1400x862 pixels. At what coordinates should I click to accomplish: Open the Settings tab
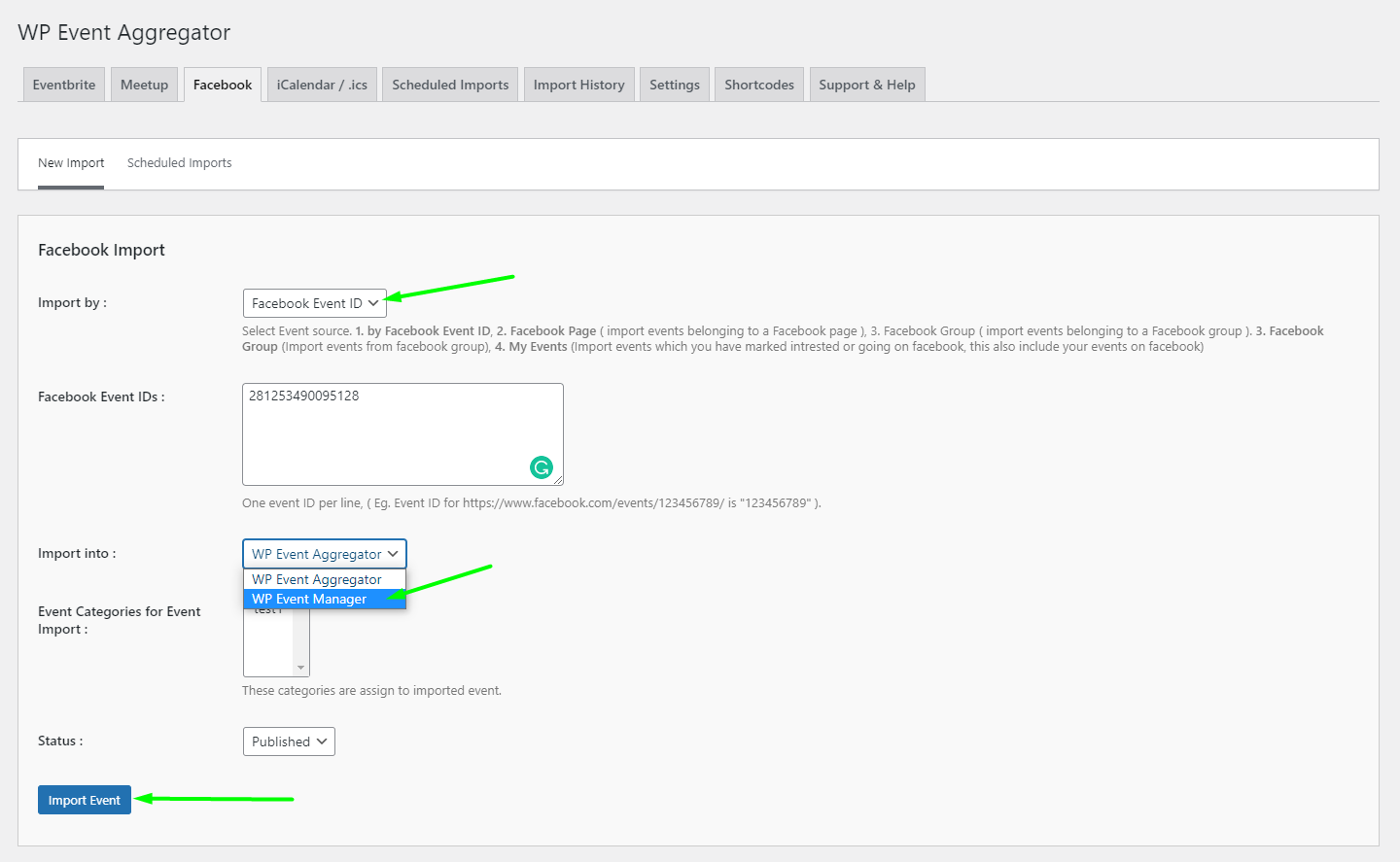[x=674, y=85]
